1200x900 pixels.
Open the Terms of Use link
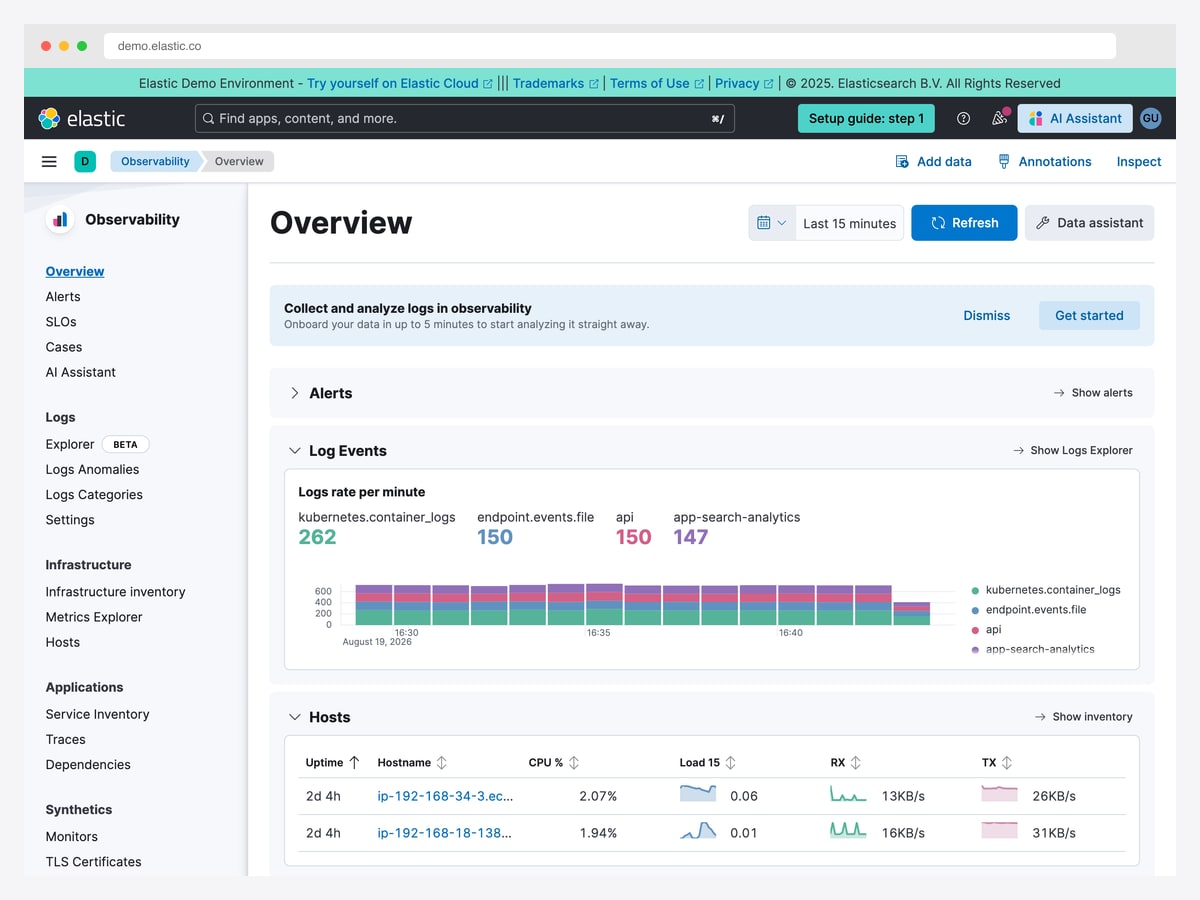[657, 83]
